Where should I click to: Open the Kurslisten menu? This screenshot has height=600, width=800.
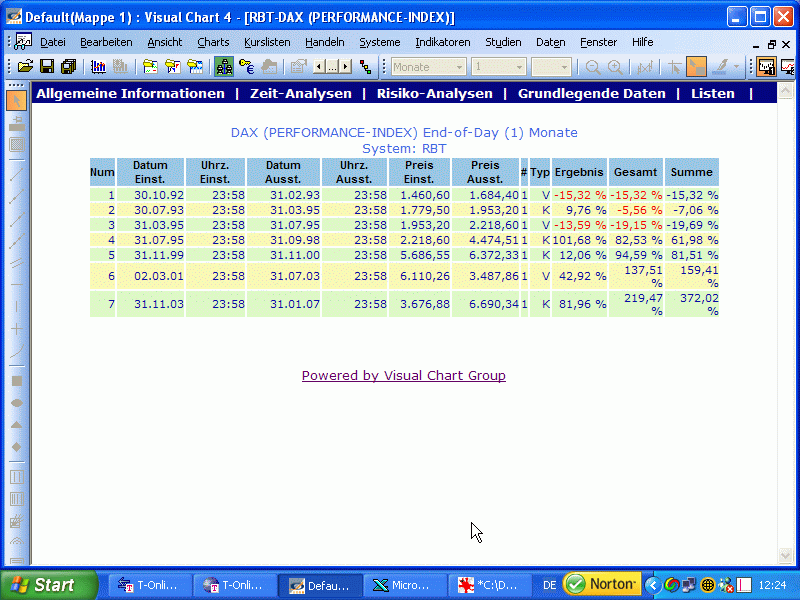coord(267,42)
